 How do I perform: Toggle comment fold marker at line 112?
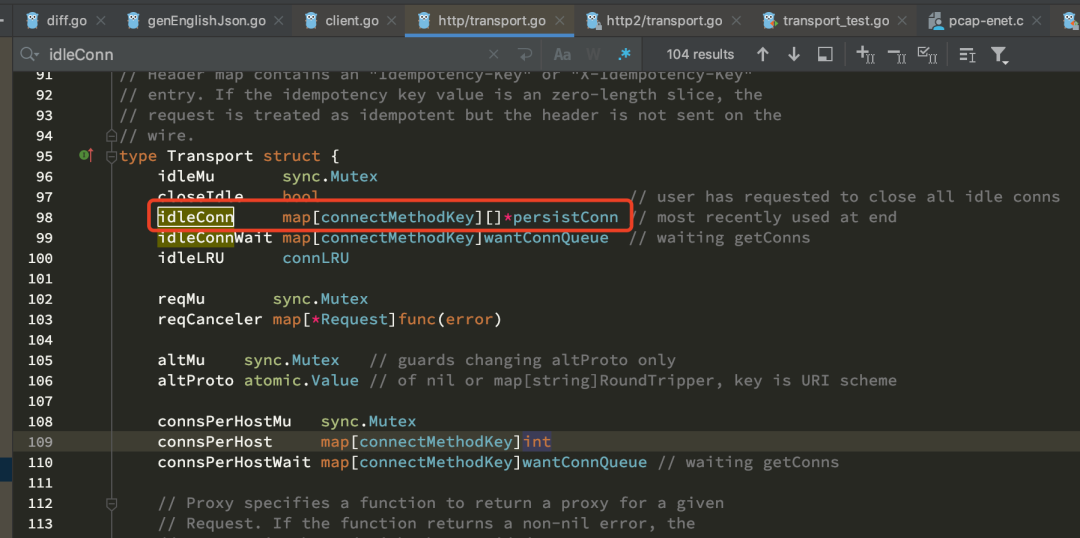pos(111,504)
